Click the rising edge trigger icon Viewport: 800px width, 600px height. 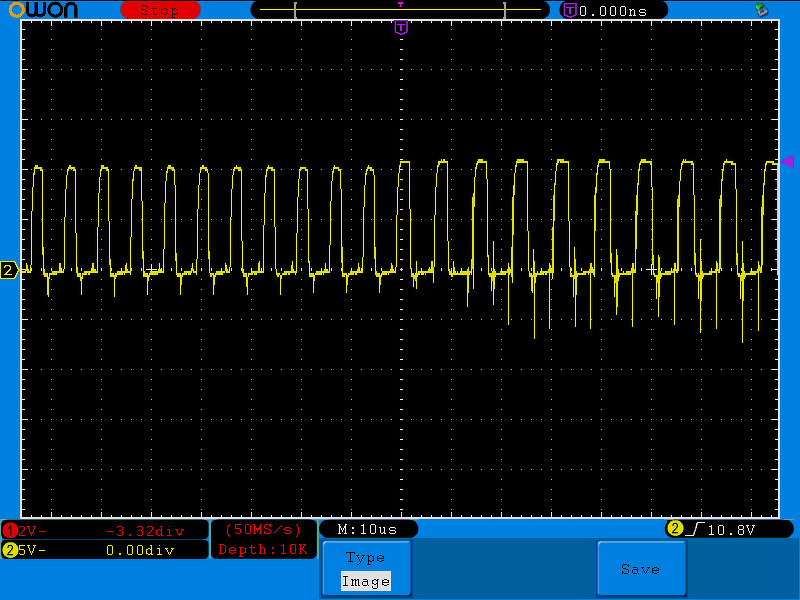695,529
